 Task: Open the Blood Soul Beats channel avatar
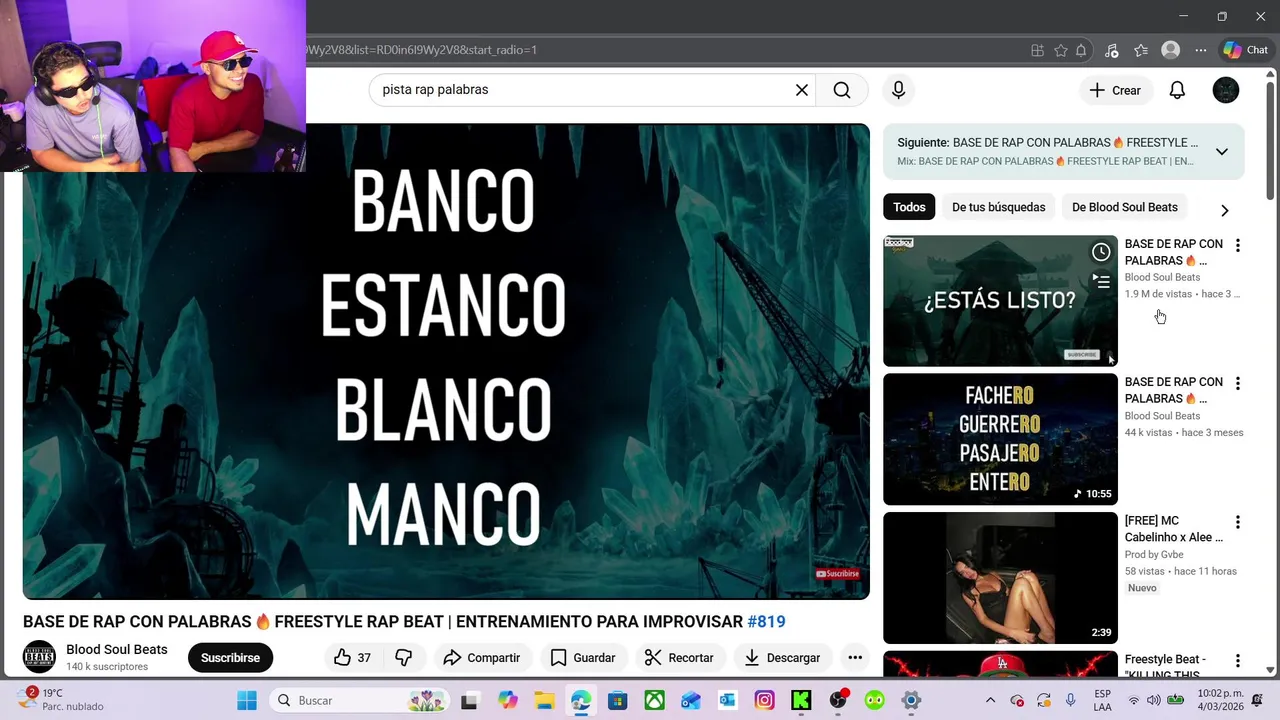click(x=39, y=657)
